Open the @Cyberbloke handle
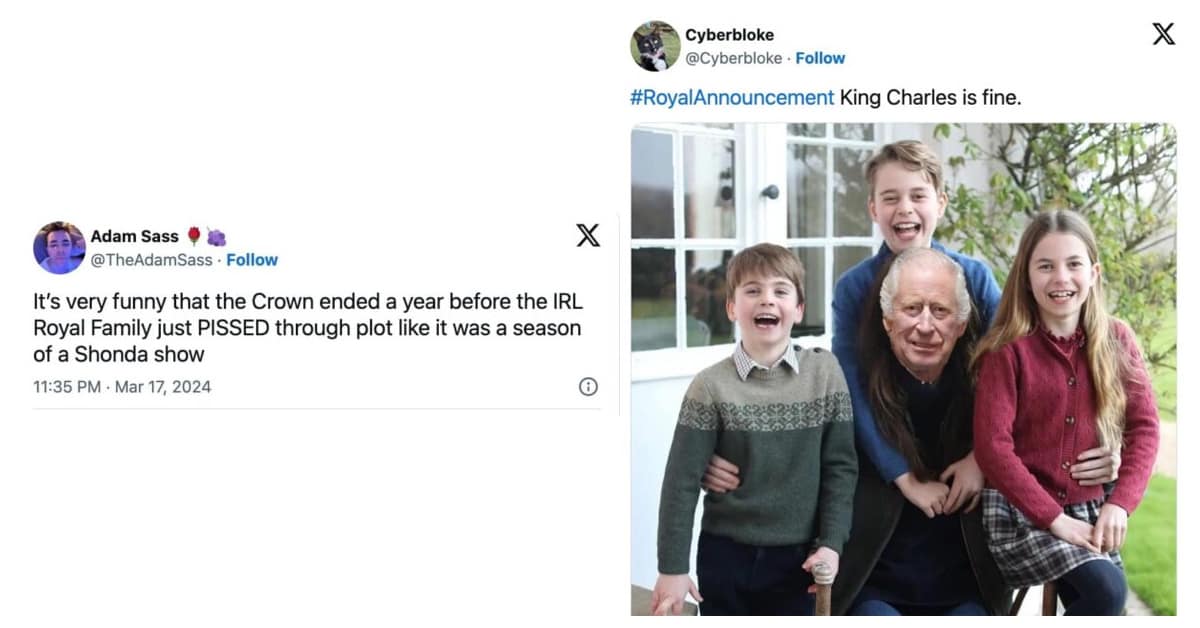The image size is (1200, 628). click(734, 58)
